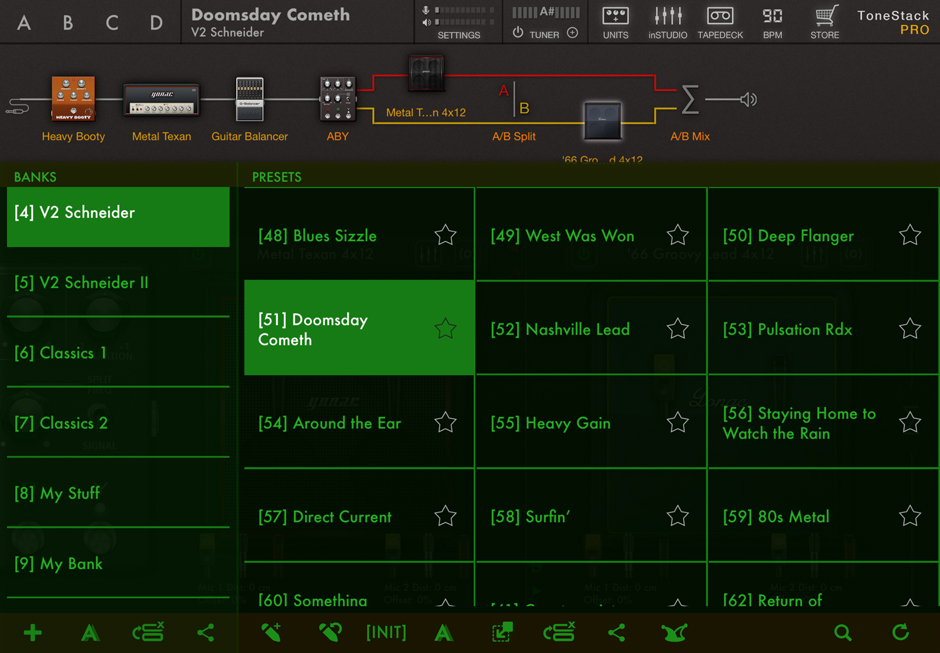Share the selected bank
940x653 pixels.
coord(206,633)
